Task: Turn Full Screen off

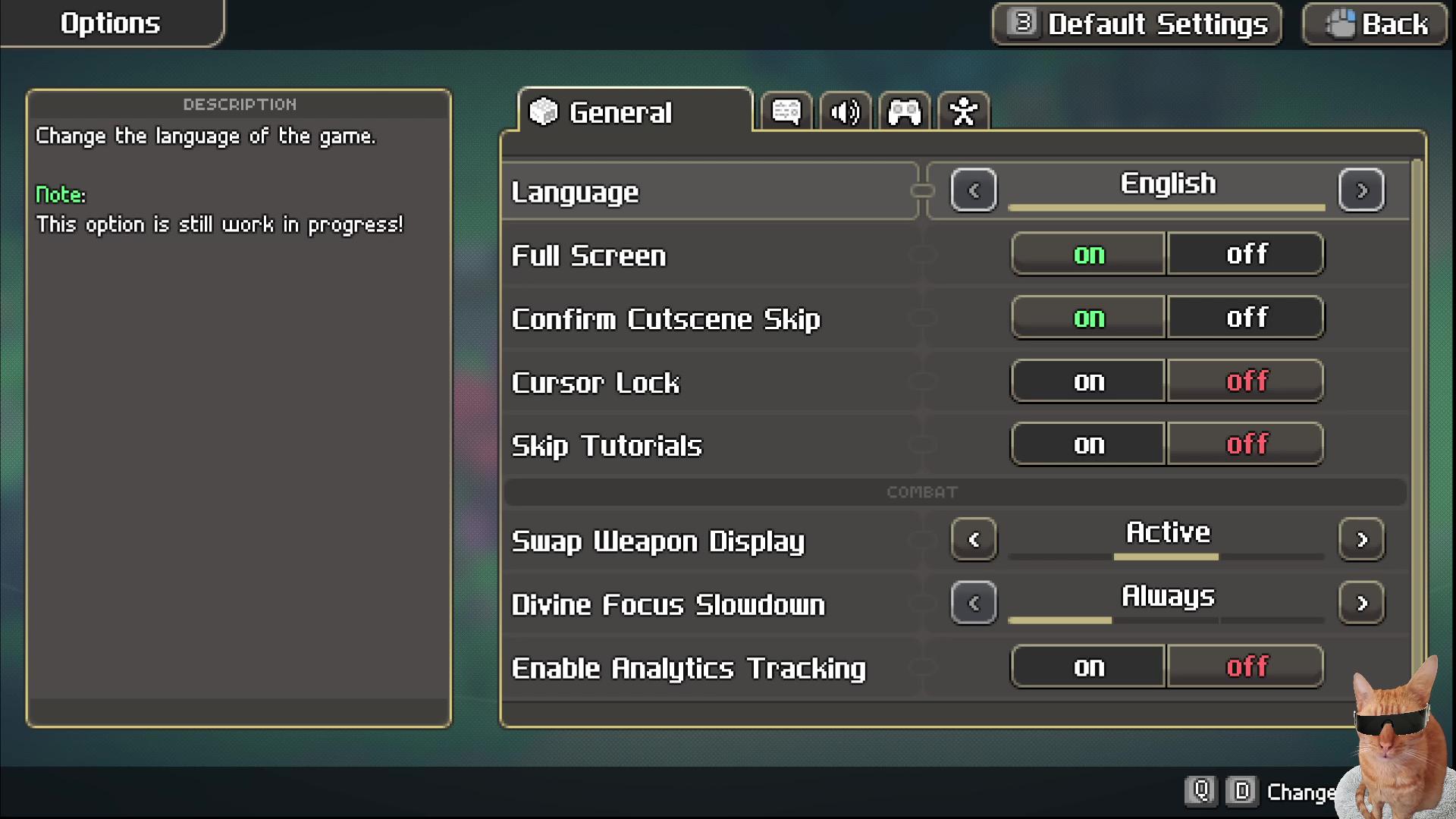Action: [x=1246, y=254]
